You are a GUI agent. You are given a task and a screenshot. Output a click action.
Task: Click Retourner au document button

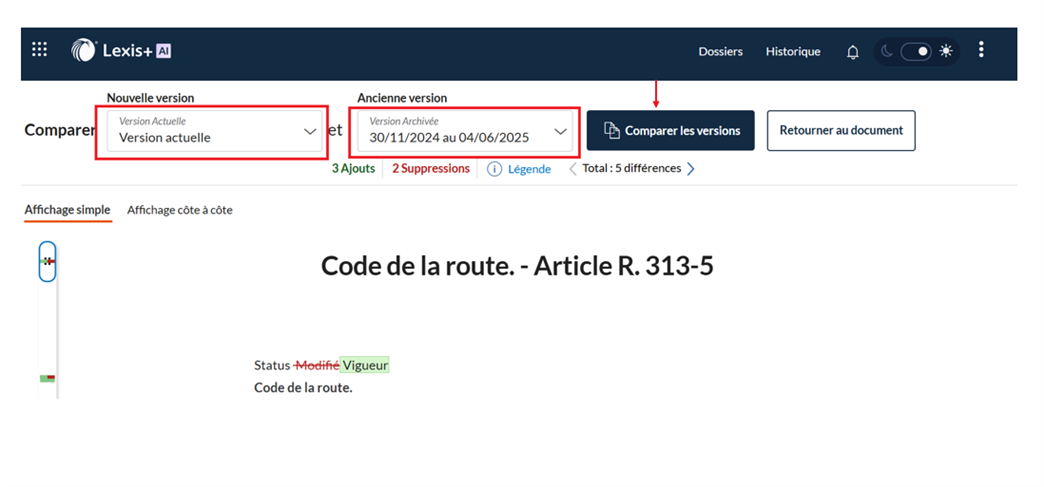coord(840,131)
